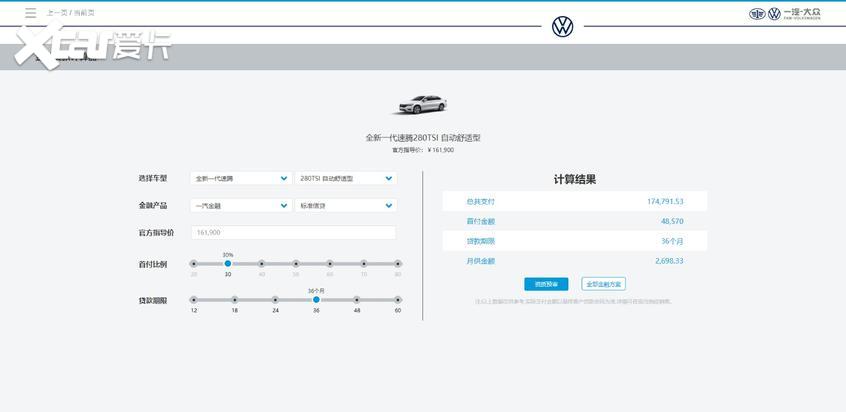Click the blue 资质预审 button
This screenshot has height=412, width=846.
coord(546,284)
